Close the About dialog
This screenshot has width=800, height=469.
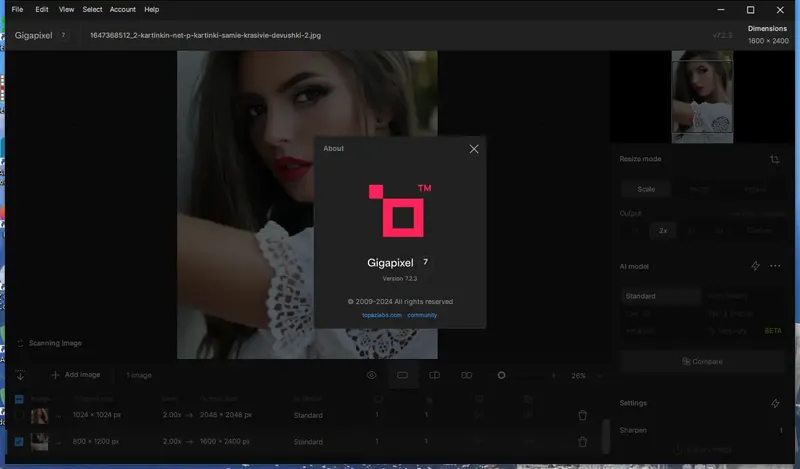click(473, 149)
